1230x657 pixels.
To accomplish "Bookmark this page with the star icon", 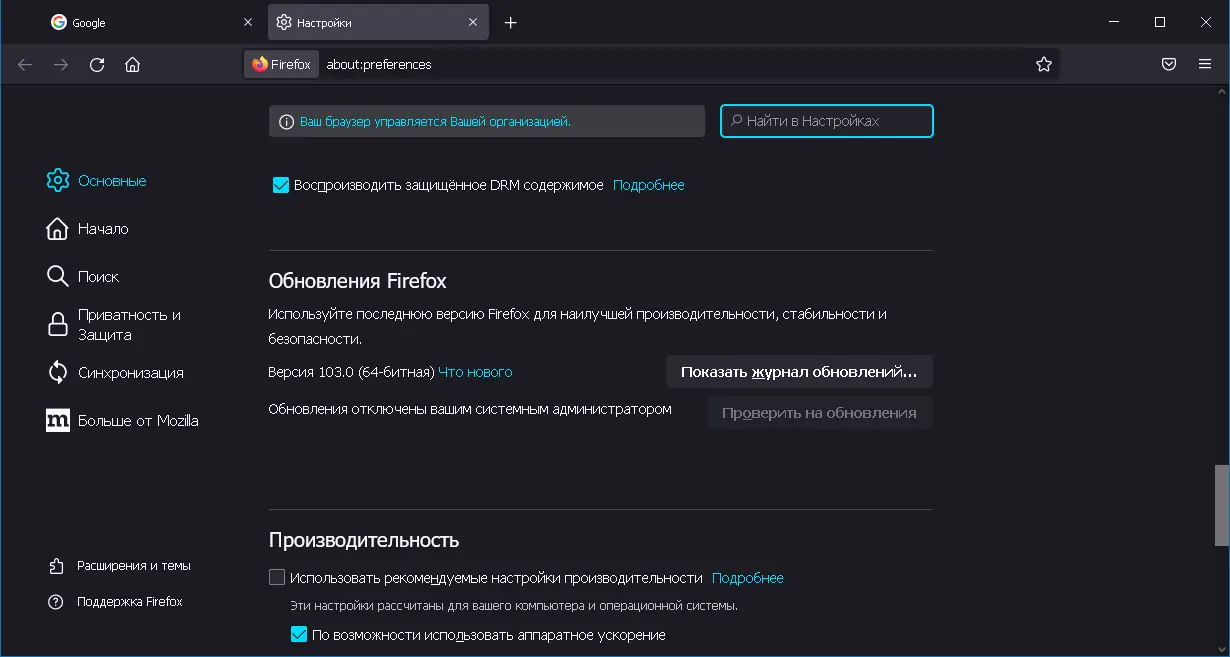I will click(x=1044, y=65).
